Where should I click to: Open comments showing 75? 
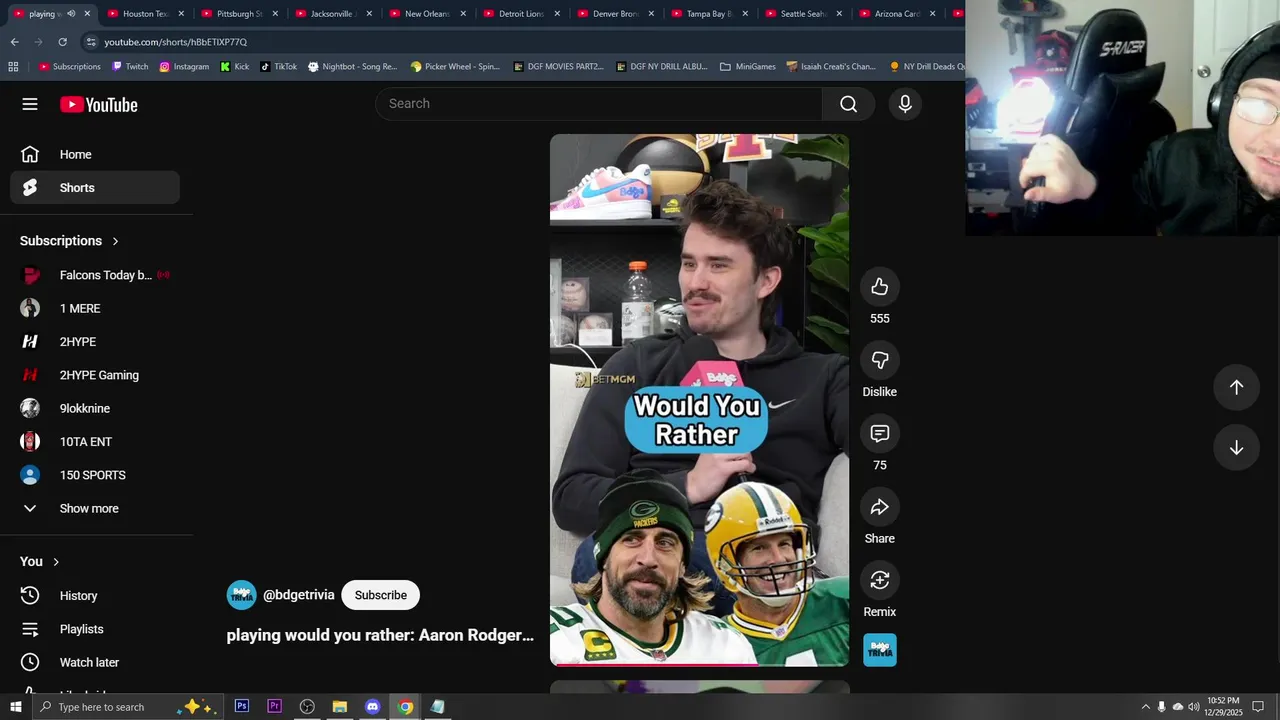[880, 433]
